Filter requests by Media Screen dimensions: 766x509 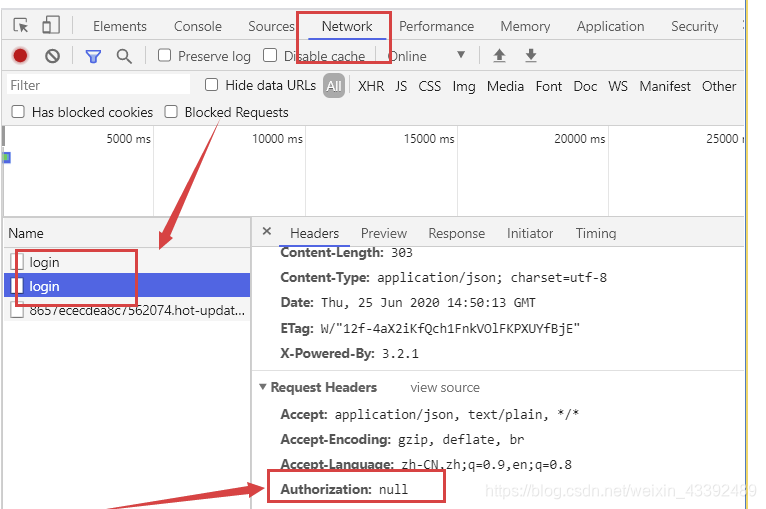point(505,86)
